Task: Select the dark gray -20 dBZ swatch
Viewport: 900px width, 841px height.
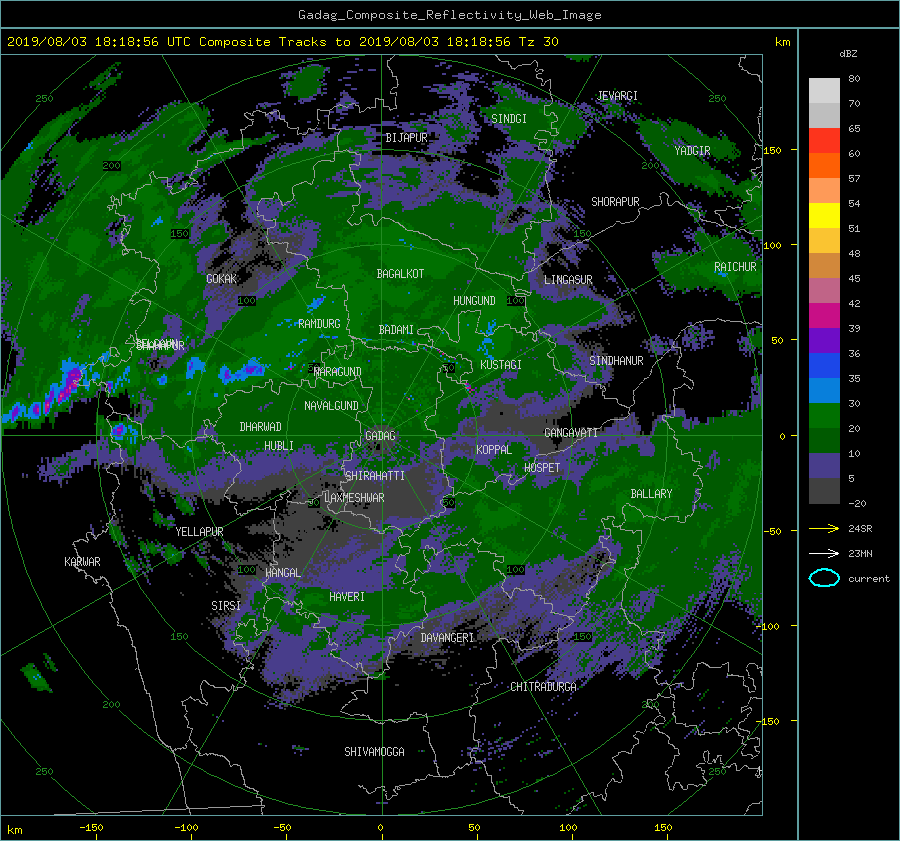Action: [824, 491]
